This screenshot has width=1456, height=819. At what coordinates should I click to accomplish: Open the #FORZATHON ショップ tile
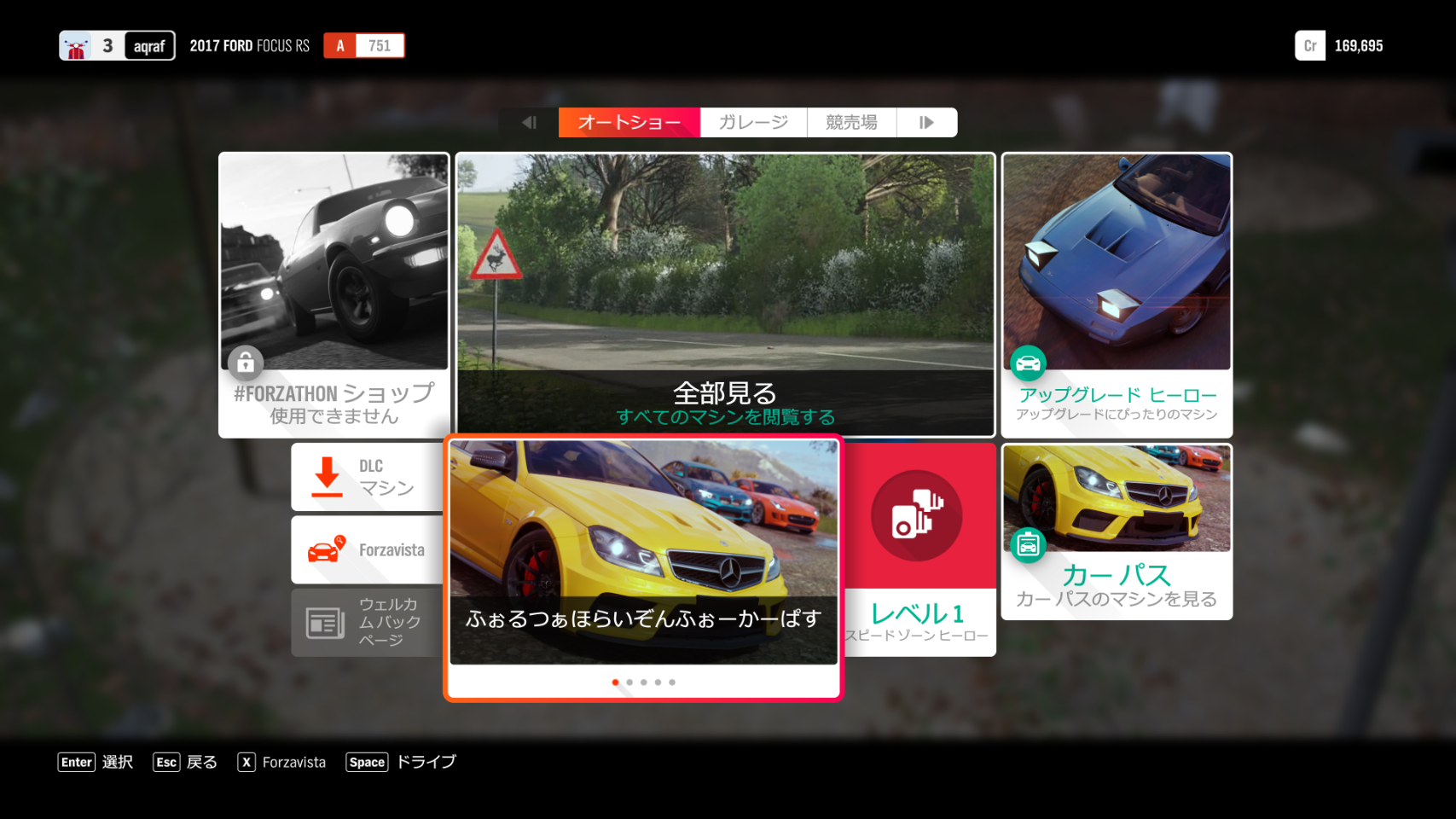pyautogui.click(x=334, y=295)
